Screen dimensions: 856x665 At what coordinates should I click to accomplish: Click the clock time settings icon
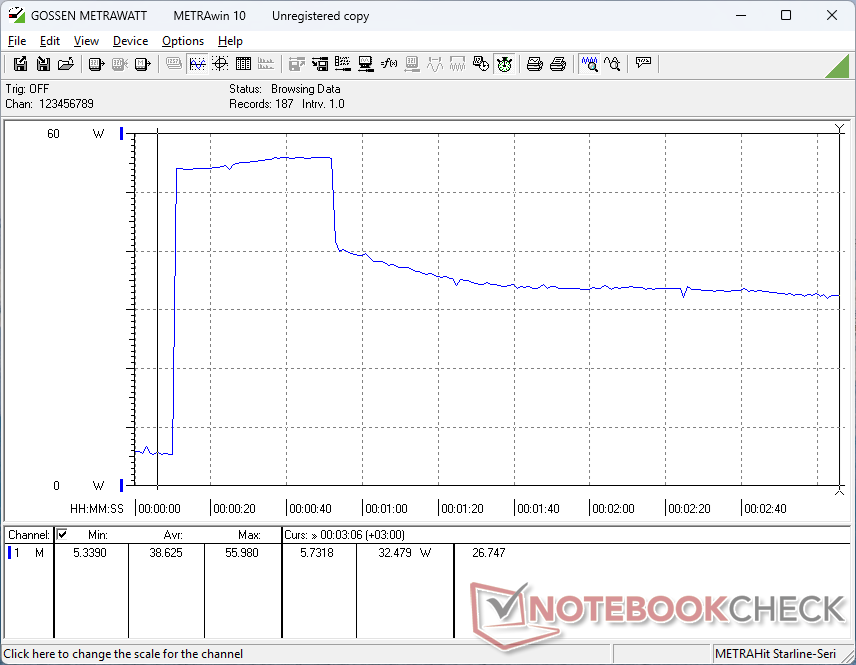click(x=480, y=64)
